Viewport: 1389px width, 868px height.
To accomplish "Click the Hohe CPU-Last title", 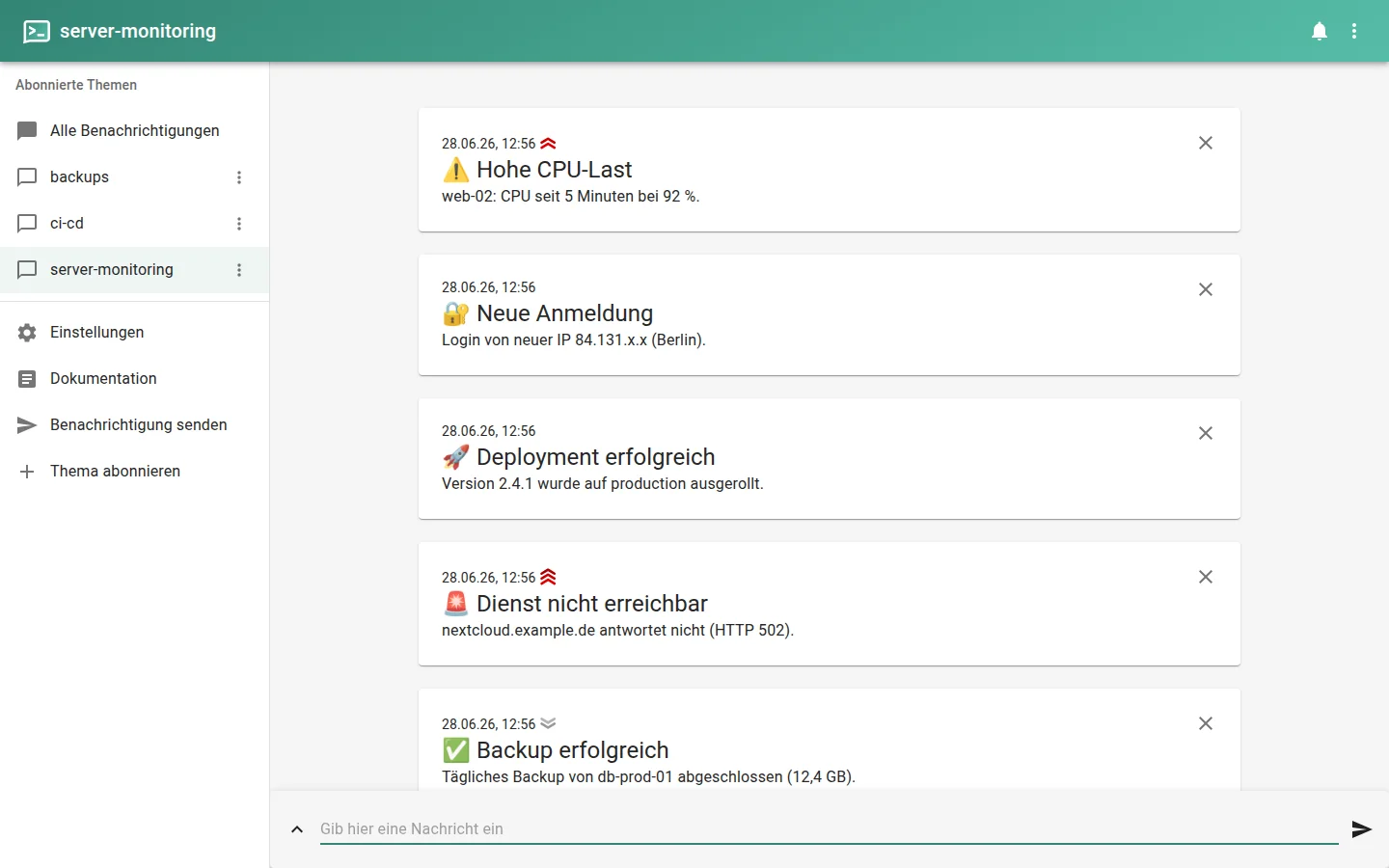I will 554,170.
